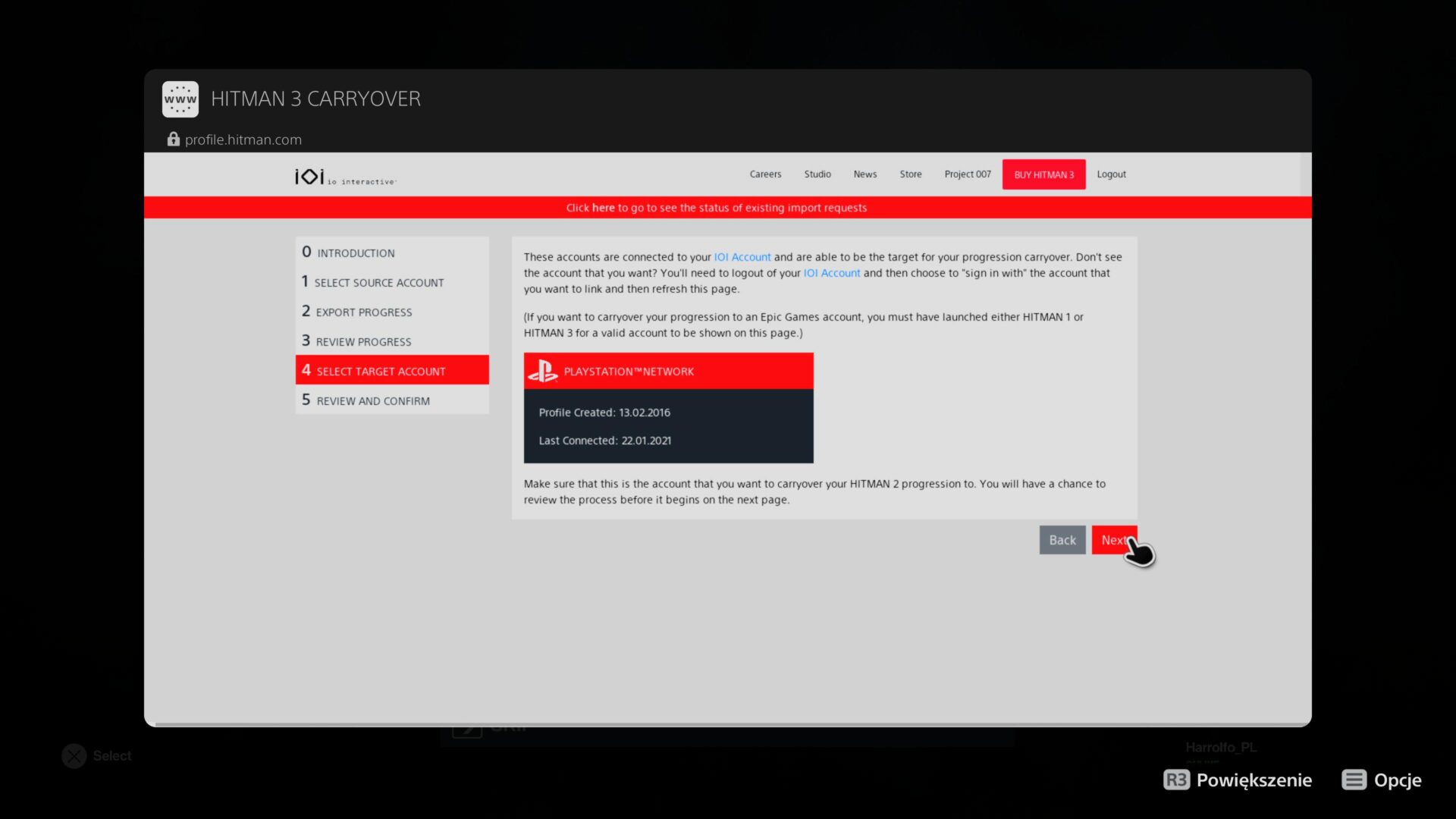Open the Store link

910,174
